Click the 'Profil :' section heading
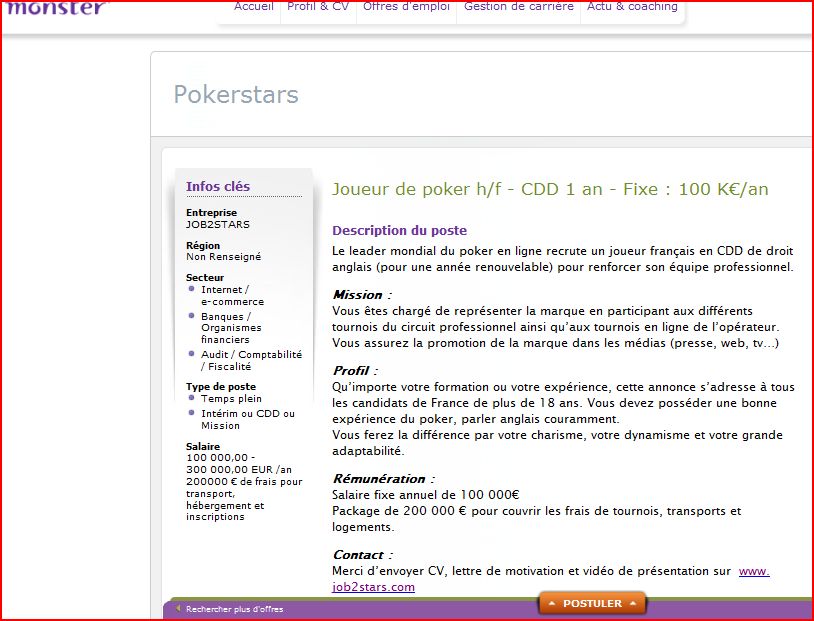 355,371
